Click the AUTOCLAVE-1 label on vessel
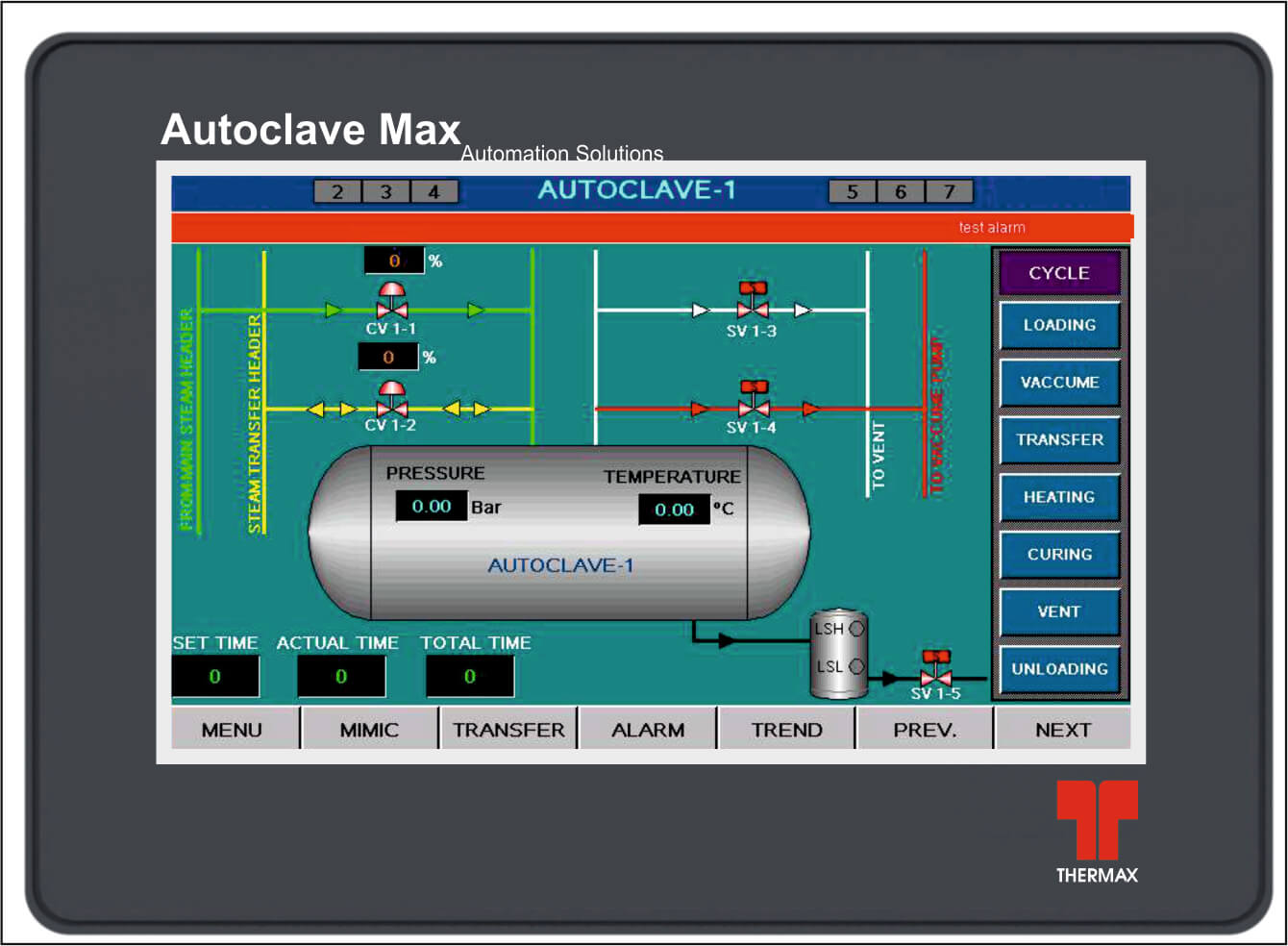The height and width of the screenshot is (946, 1288). click(x=560, y=565)
